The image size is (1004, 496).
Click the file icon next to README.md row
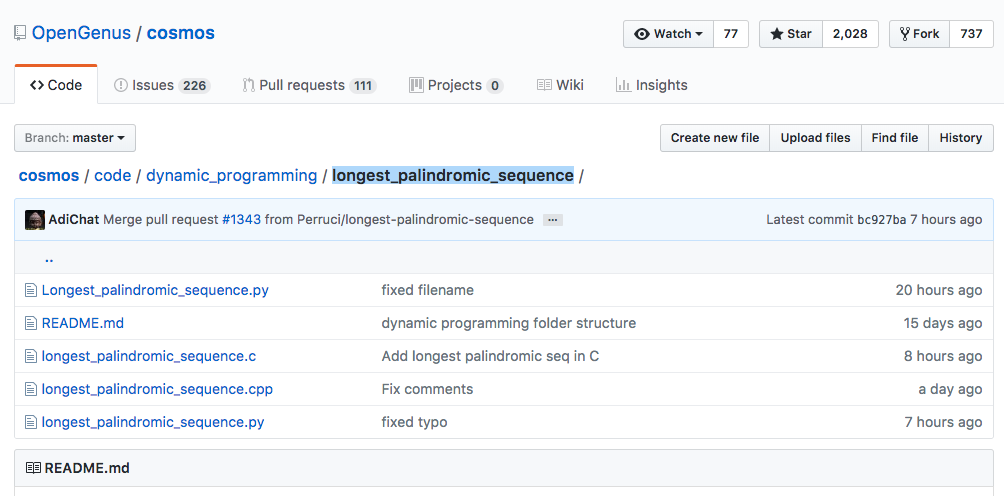31,323
